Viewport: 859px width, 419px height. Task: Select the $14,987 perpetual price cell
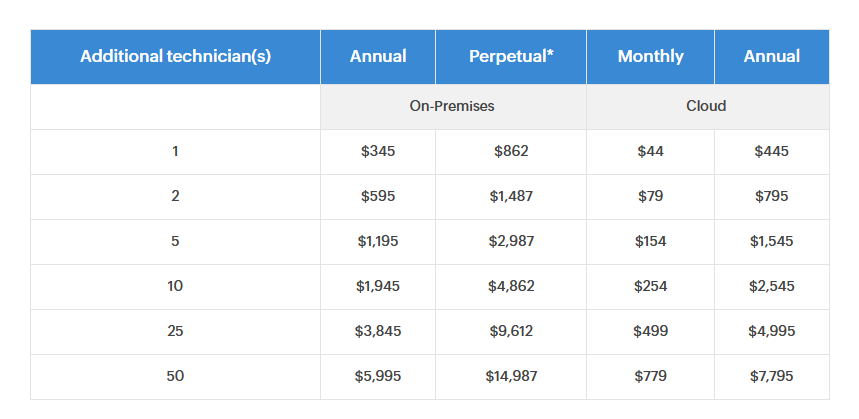pos(511,377)
